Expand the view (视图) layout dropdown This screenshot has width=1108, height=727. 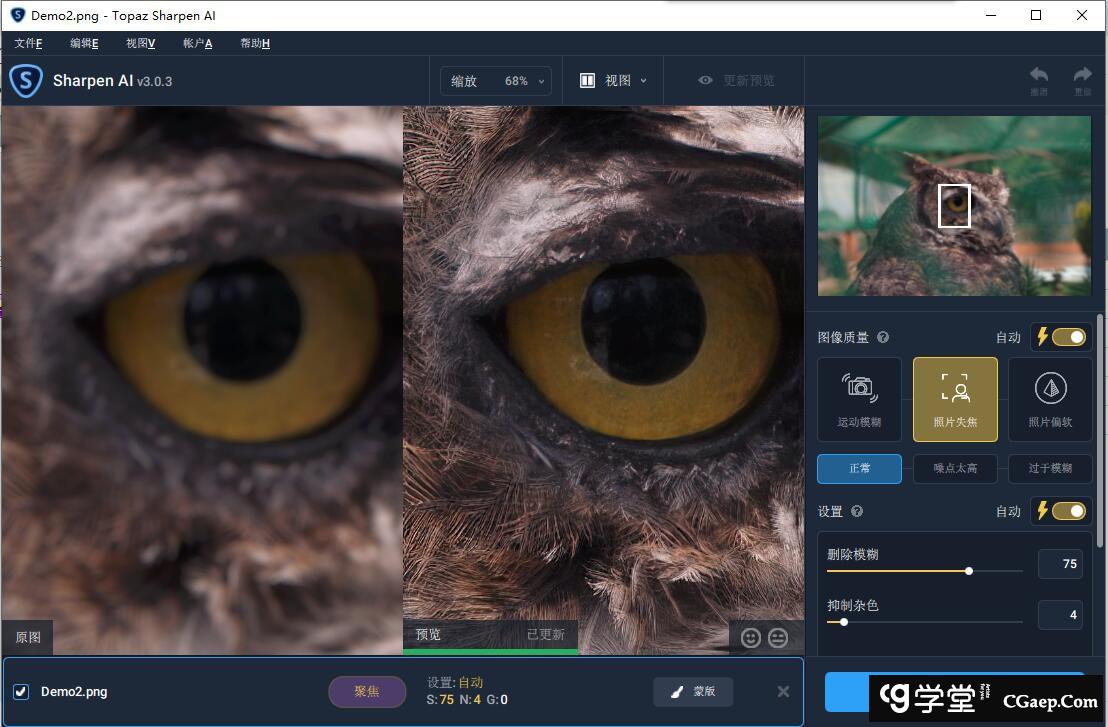(x=614, y=81)
